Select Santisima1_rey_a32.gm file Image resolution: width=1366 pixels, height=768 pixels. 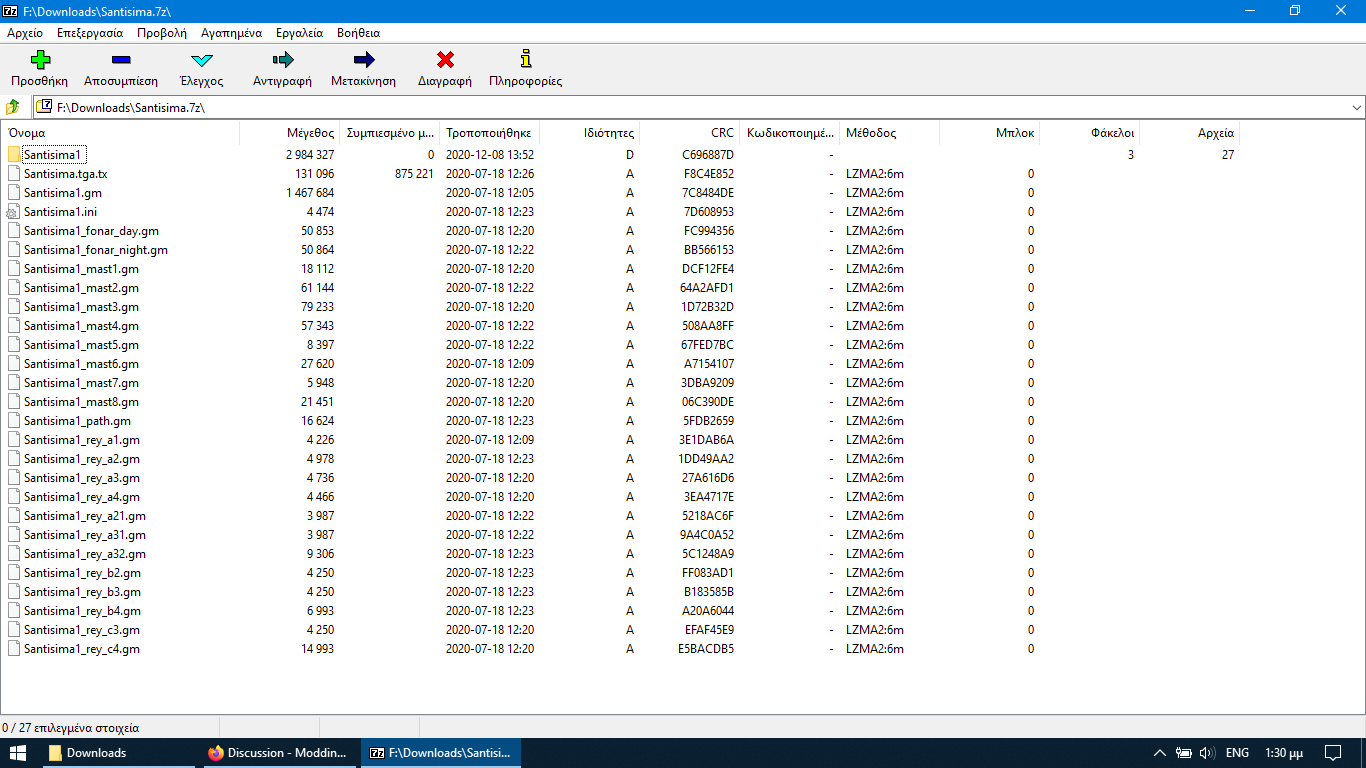click(85, 554)
